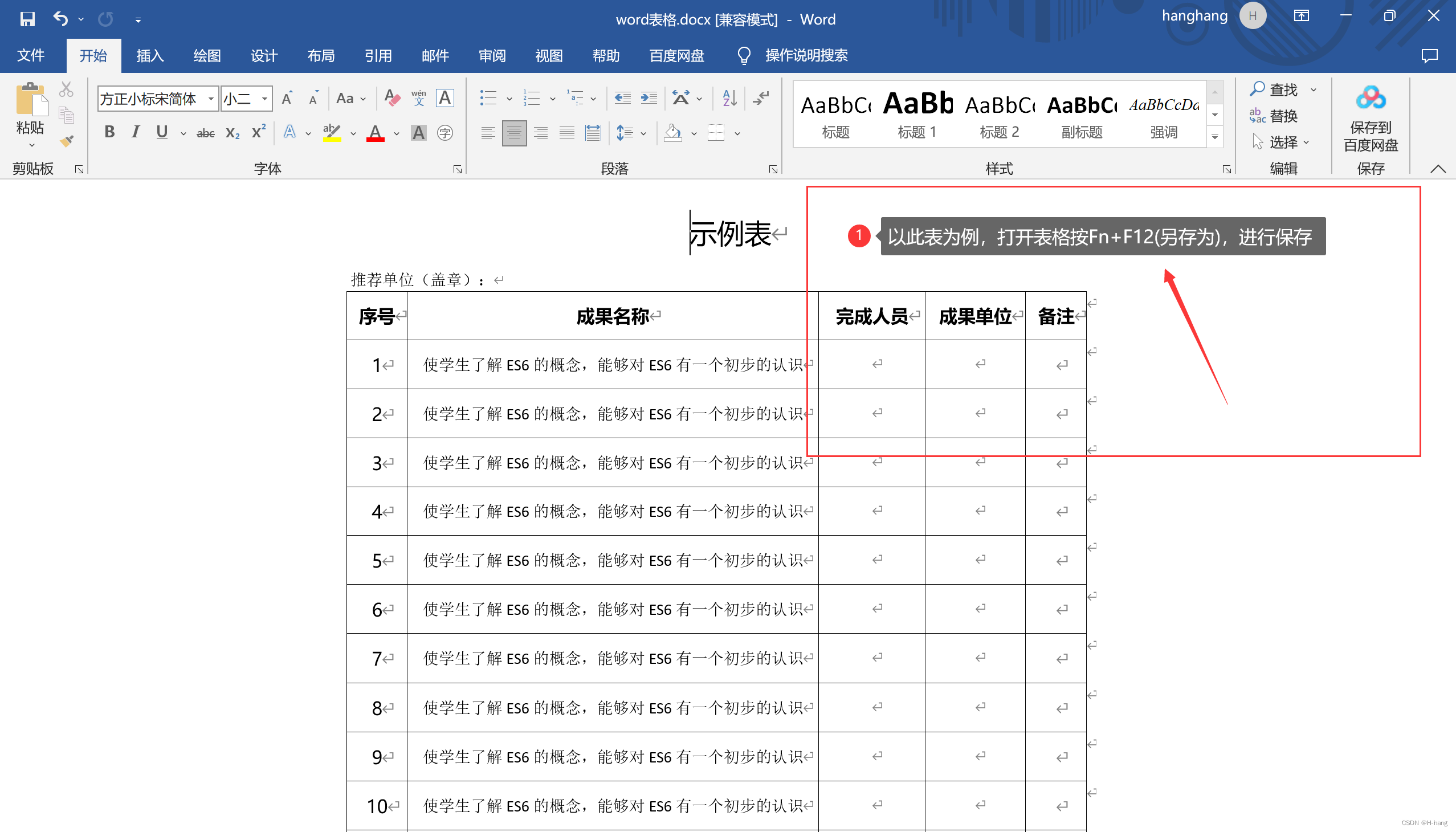Switch to the 审阅 Review tab

point(492,55)
